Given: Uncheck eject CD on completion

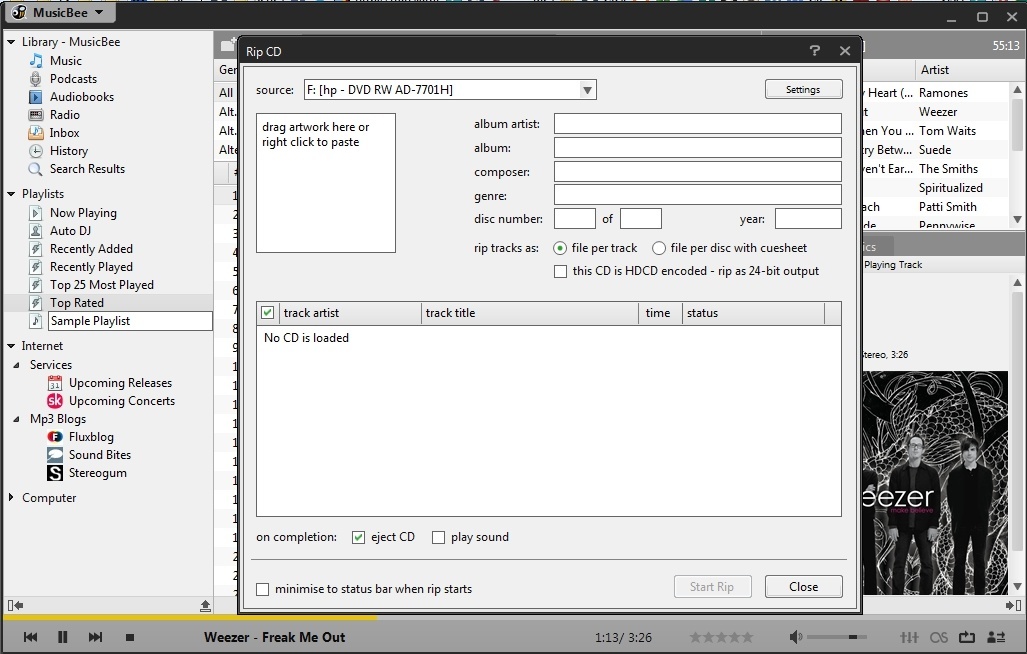Looking at the screenshot, I should tap(358, 537).
